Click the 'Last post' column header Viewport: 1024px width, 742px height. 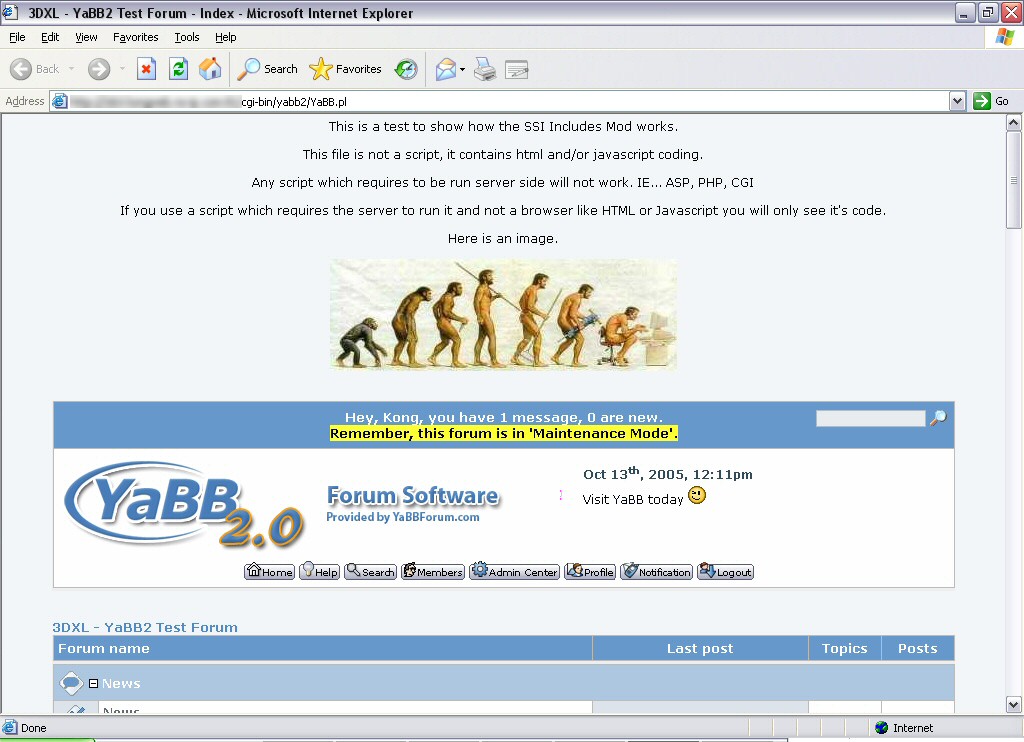(700, 649)
